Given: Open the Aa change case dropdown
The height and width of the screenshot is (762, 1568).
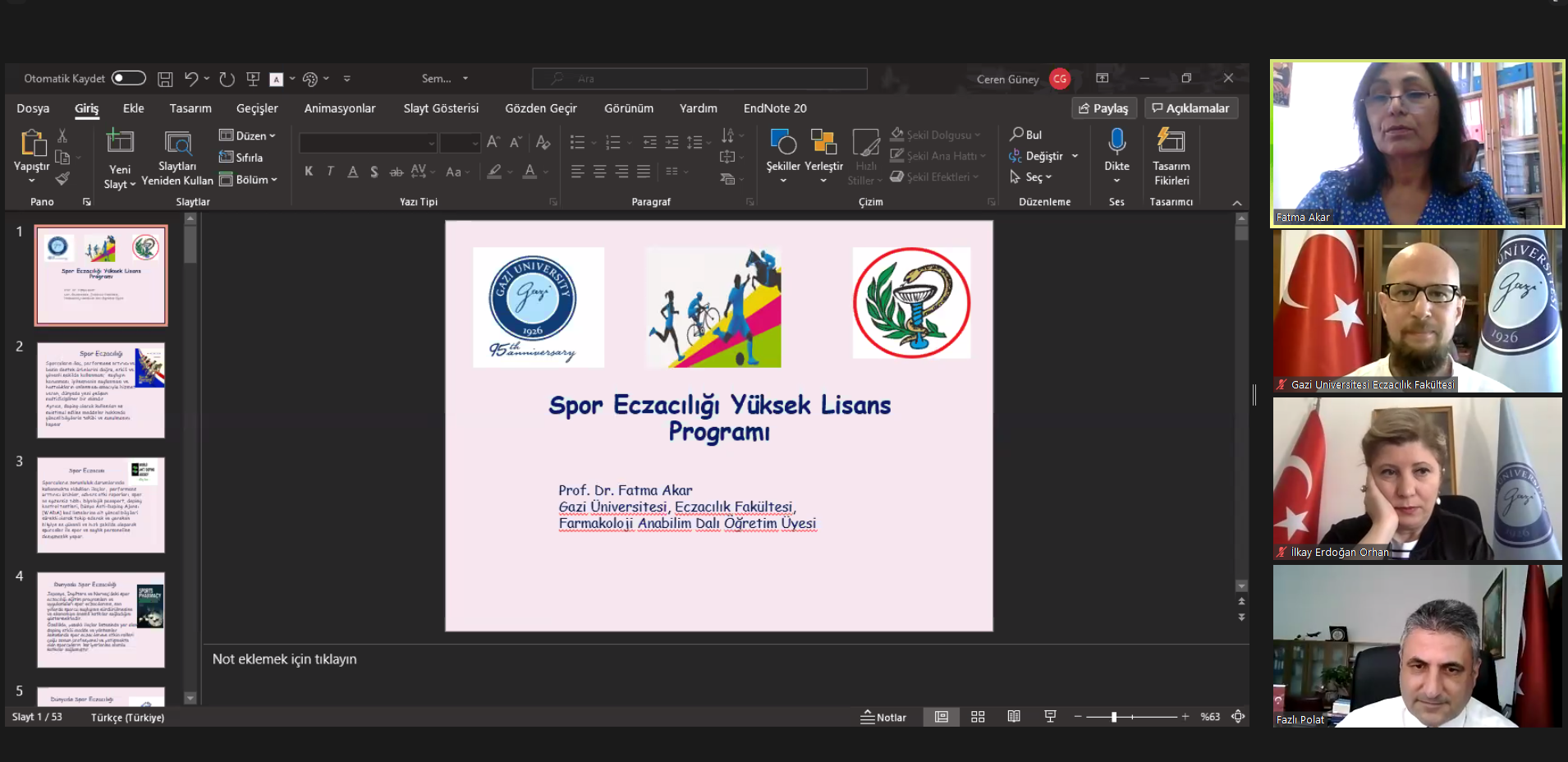Looking at the screenshot, I should pos(457,172).
